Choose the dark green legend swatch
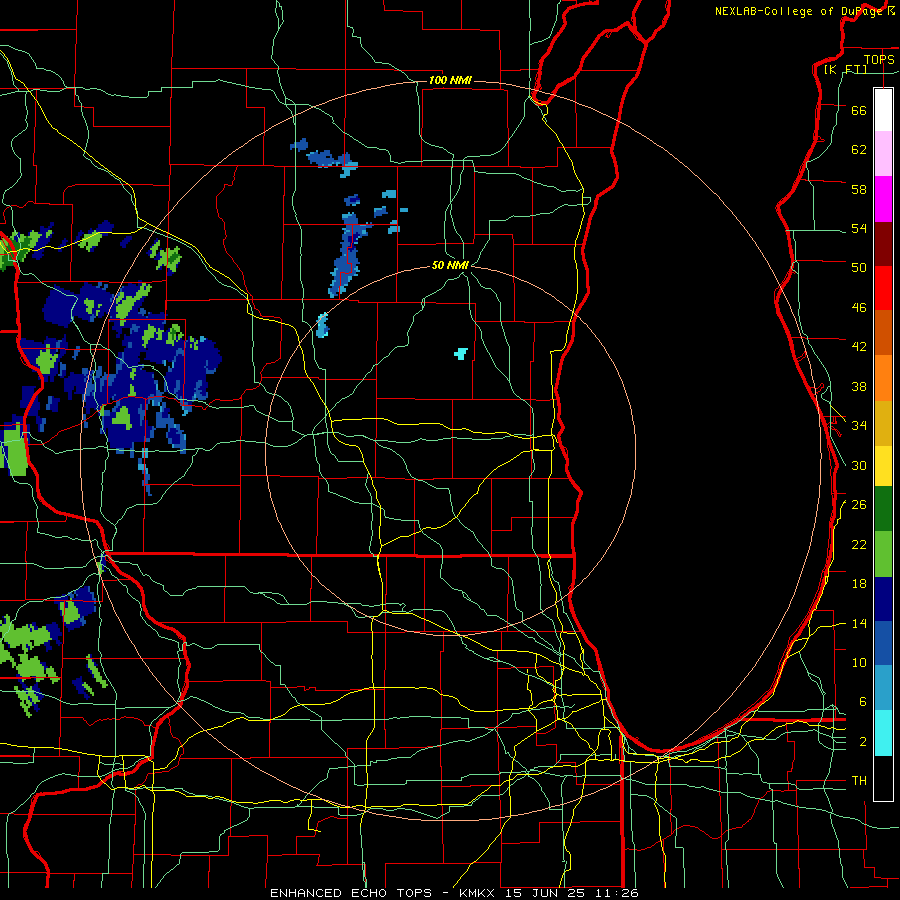900x900 pixels. point(883,509)
